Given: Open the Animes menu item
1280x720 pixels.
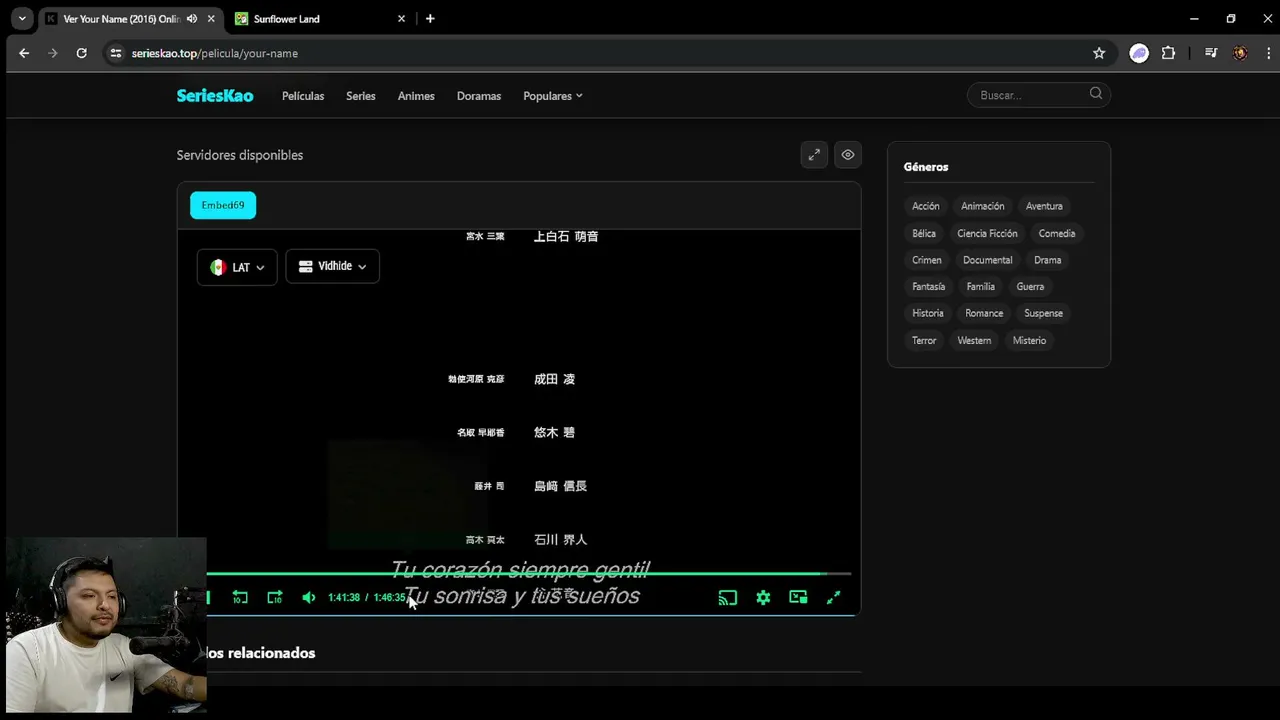Looking at the screenshot, I should click(x=416, y=96).
